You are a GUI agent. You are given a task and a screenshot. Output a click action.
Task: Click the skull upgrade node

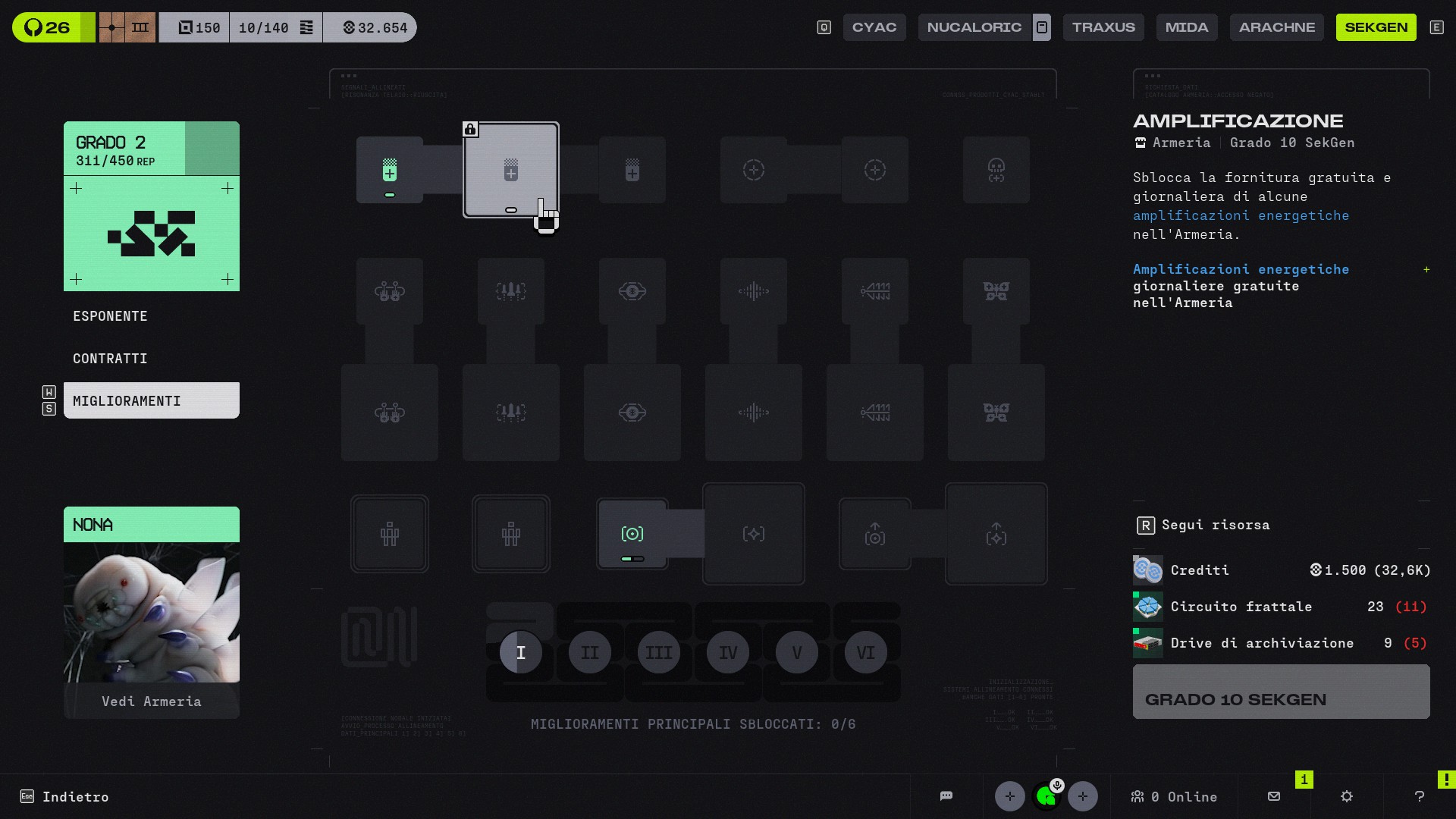(996, 170)
